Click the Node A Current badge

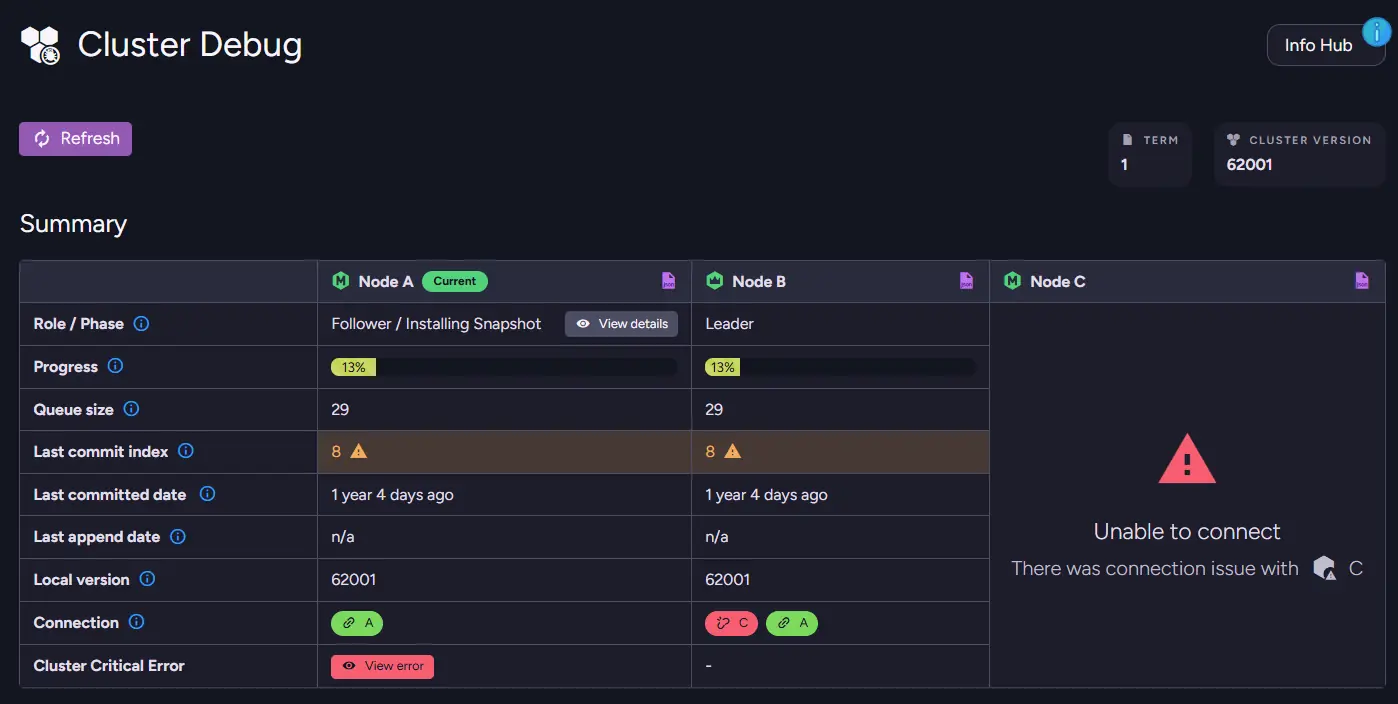coord(455,281)
